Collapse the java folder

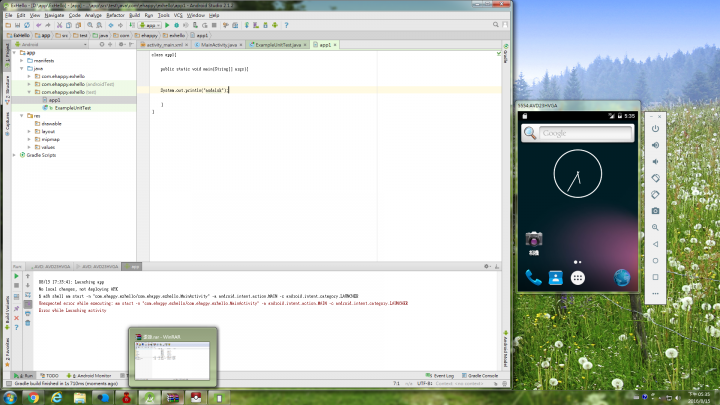coord(22,68)
